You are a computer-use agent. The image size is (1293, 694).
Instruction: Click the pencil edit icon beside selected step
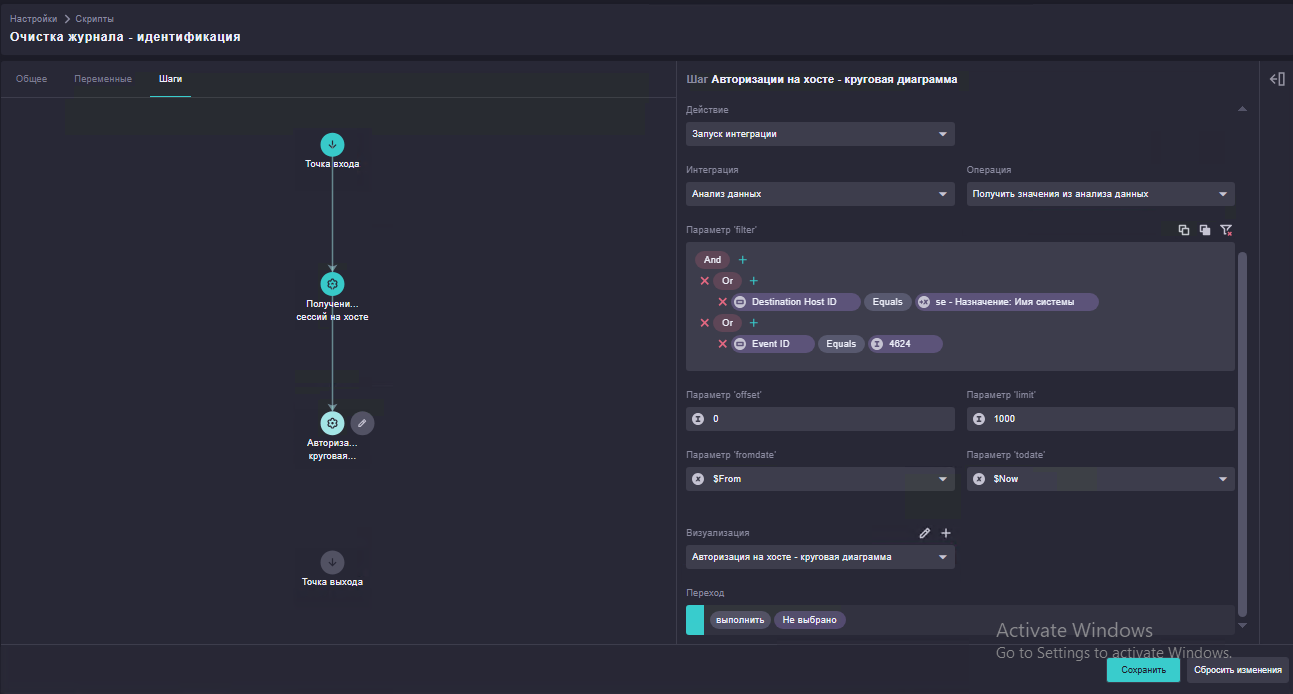coord(362,423)
